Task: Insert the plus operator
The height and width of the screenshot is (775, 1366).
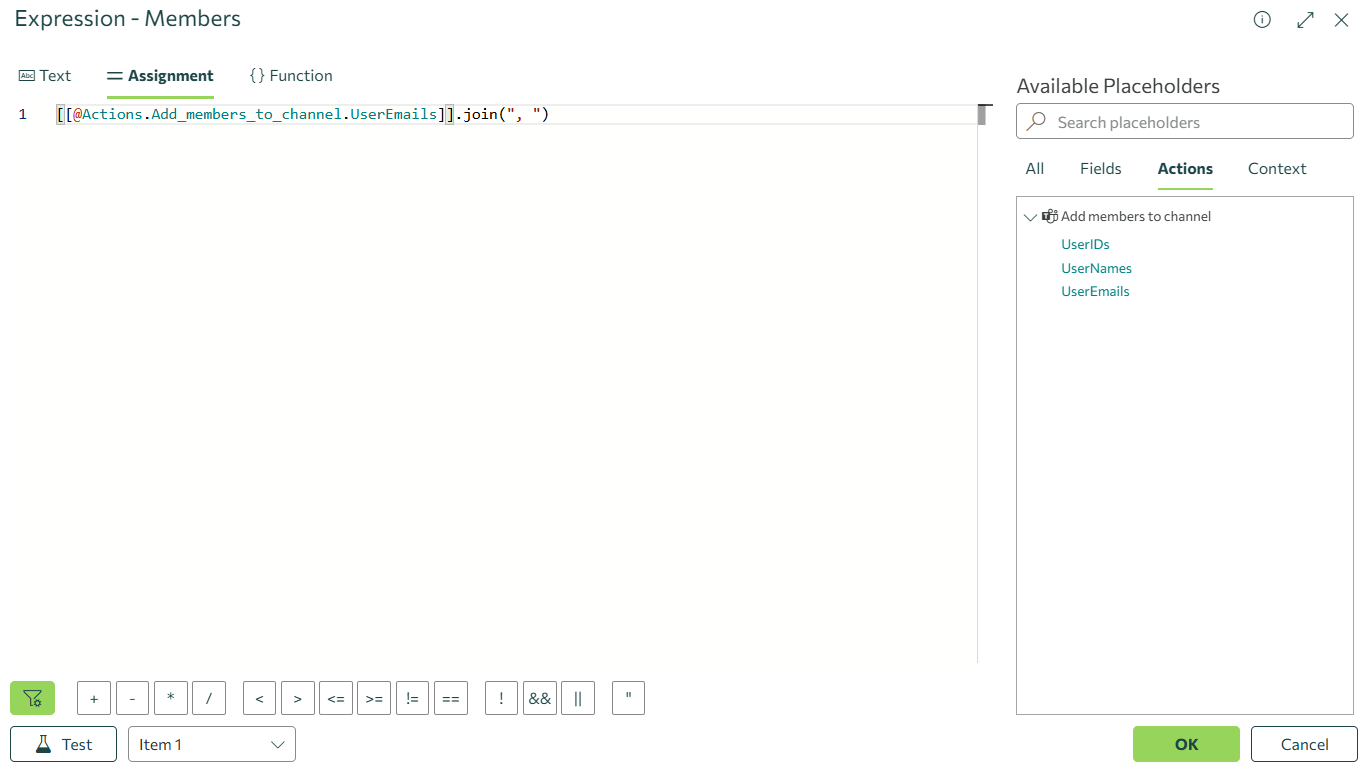Action: pyautogui.click(x=94, y=698)
